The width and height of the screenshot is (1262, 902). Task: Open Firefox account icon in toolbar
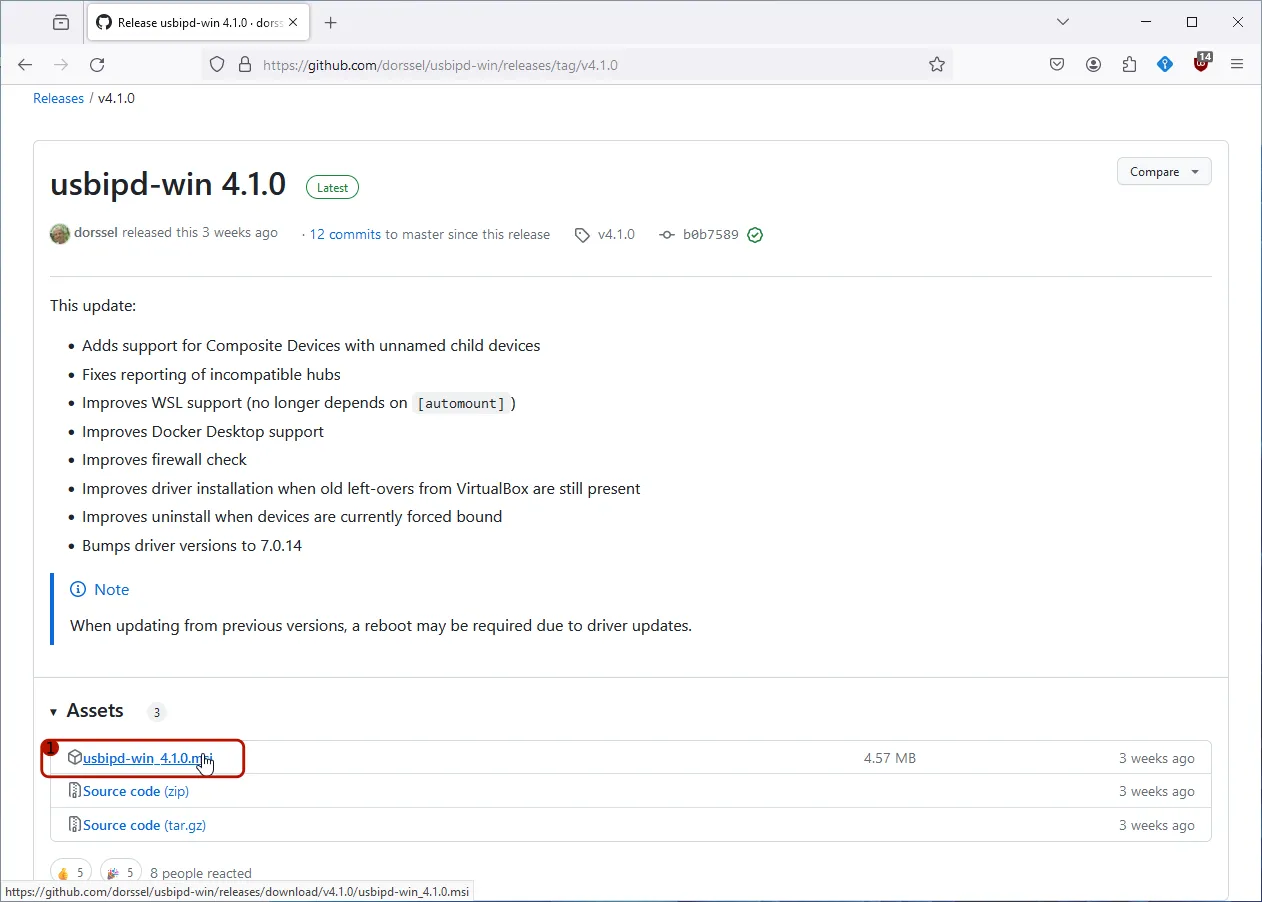pos(1093,64)
